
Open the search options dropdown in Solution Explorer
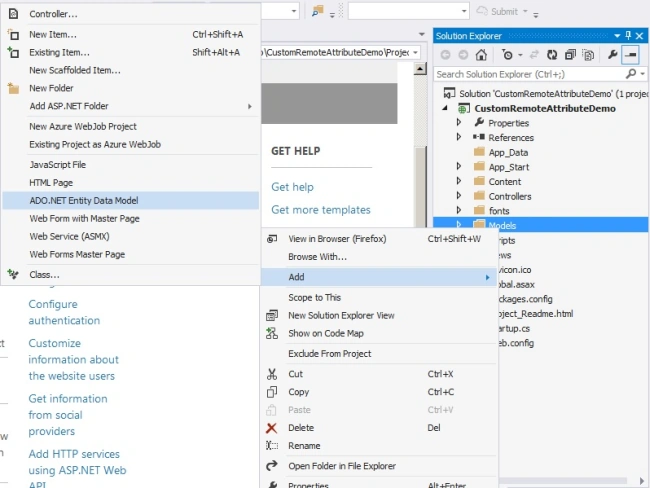pyautogui.click(x=643, y=74)
